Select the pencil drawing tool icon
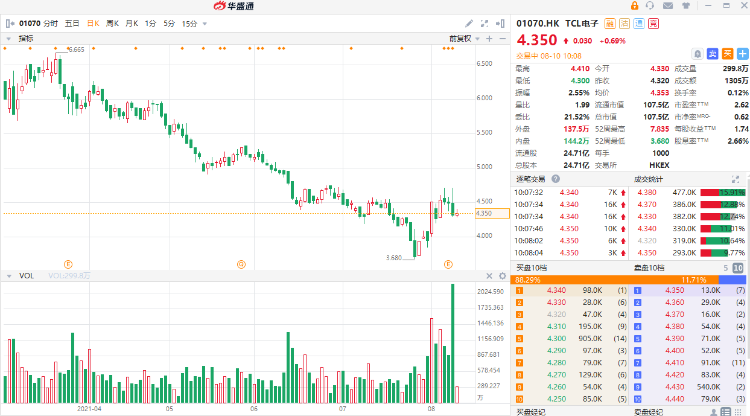Viewport: 750px width, 416px height. point(469,23)
